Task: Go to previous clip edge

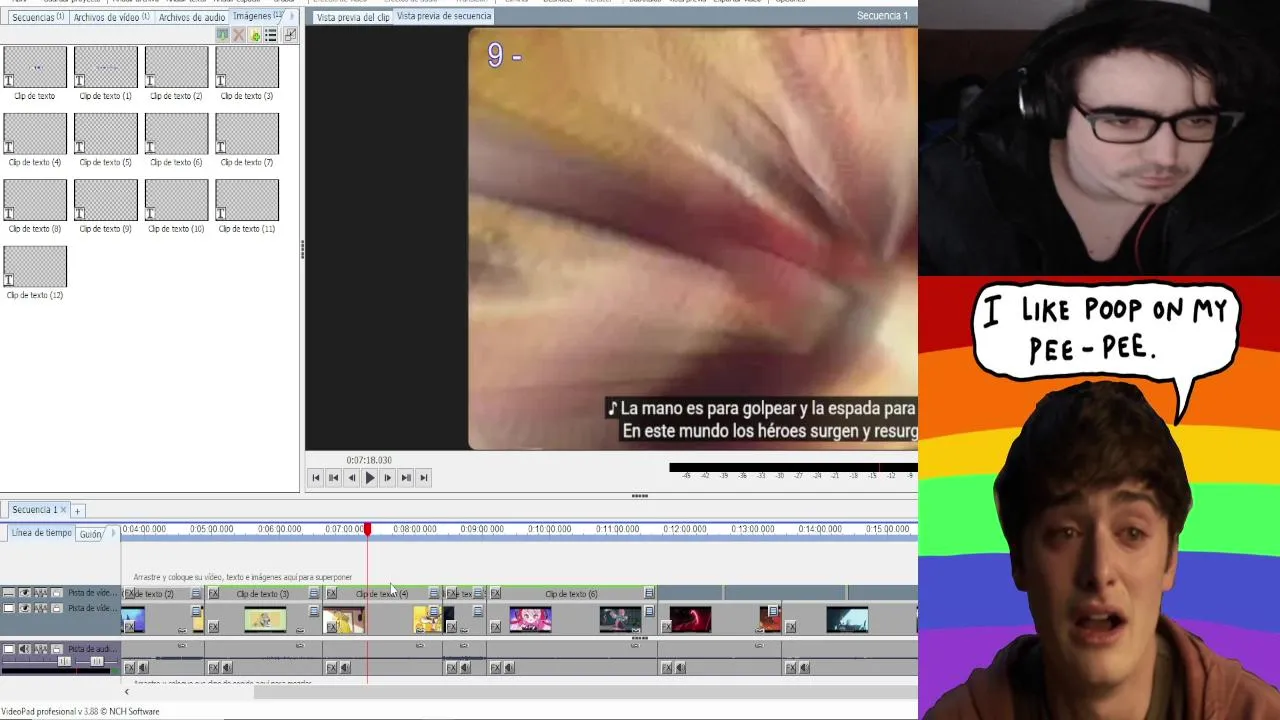Action: (x=334, y=478)
